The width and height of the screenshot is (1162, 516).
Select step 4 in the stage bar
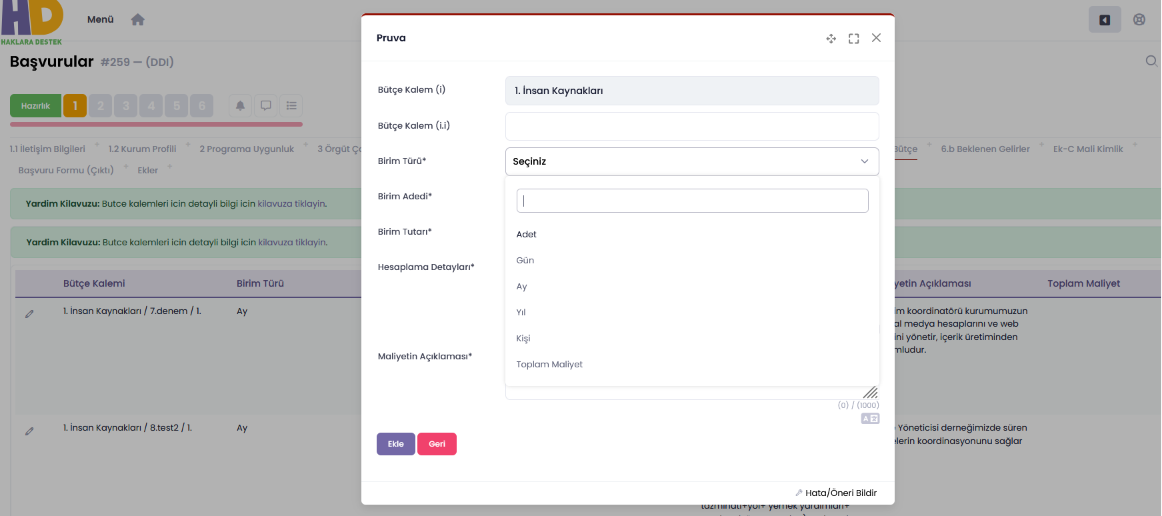(150, 106)
